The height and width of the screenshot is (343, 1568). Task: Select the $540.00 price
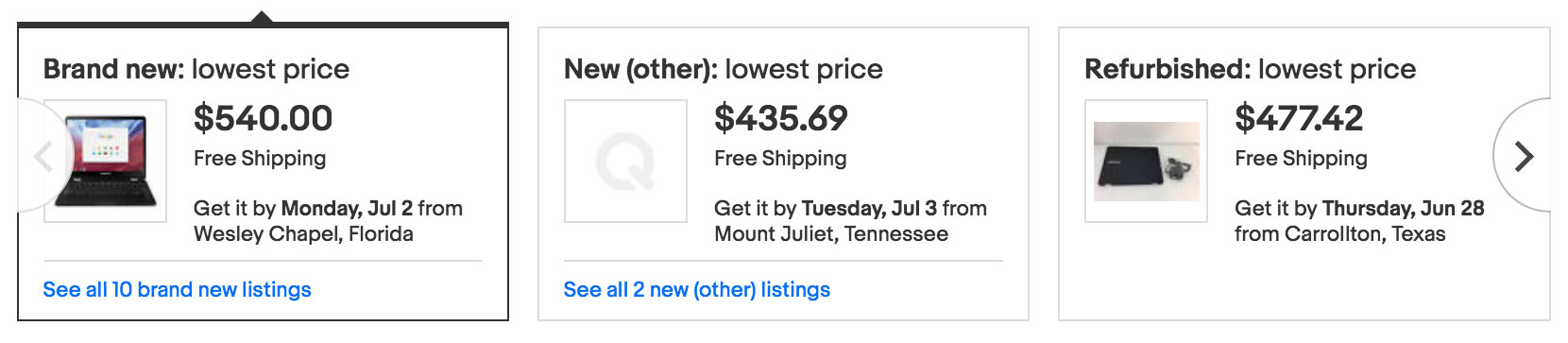tap(263, 118)
